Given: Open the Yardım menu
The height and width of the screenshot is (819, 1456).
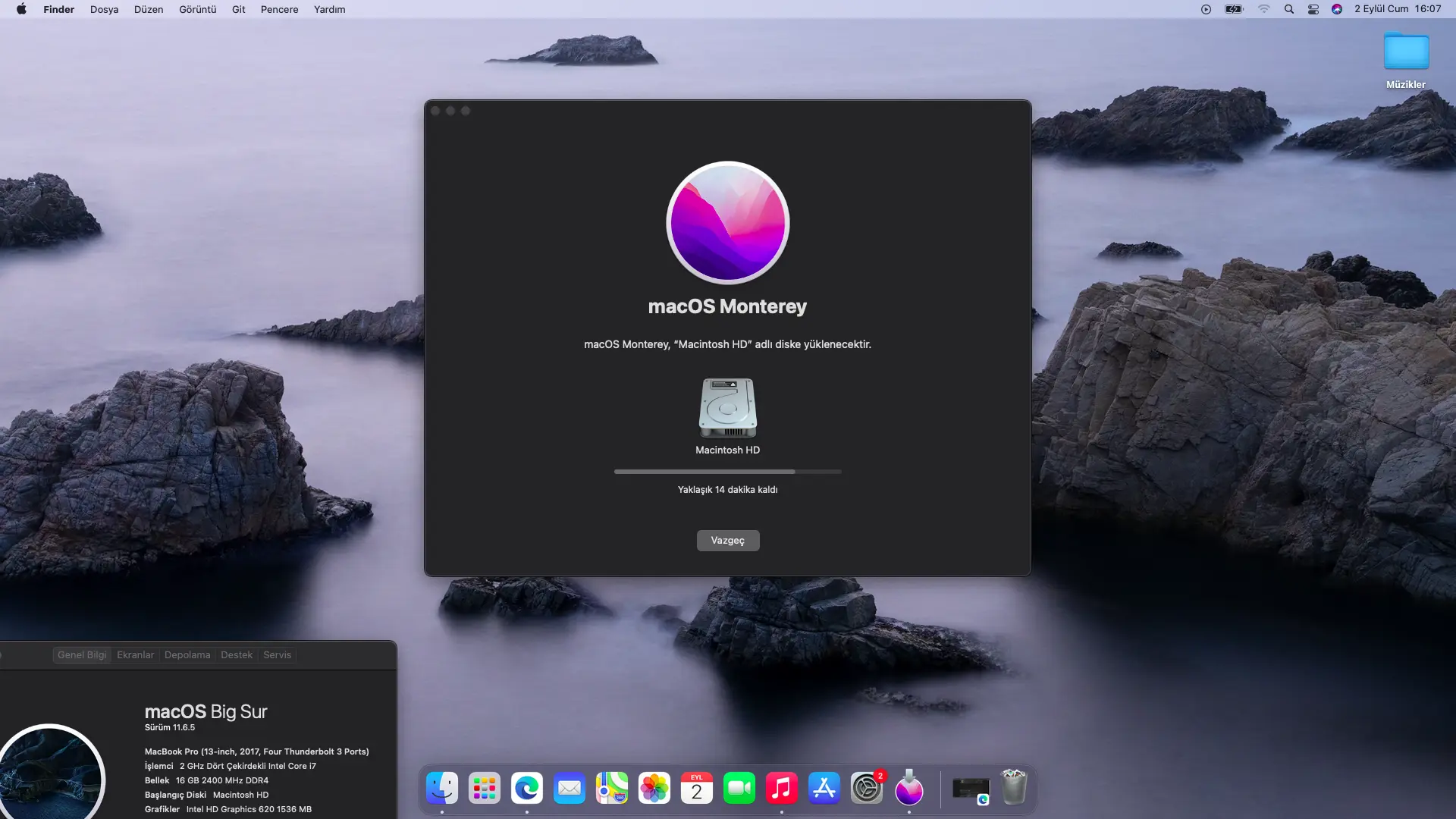Looking at the screenshot, I should point(330,9).
